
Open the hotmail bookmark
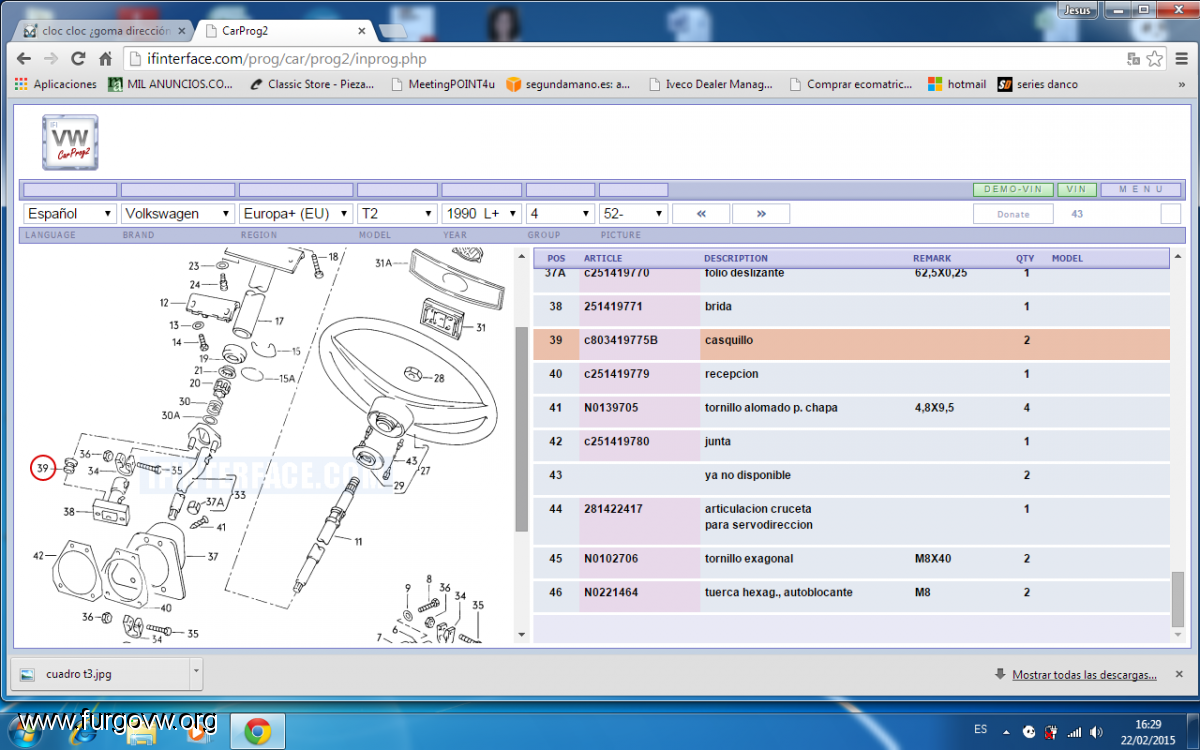click(x=957, y=84)
